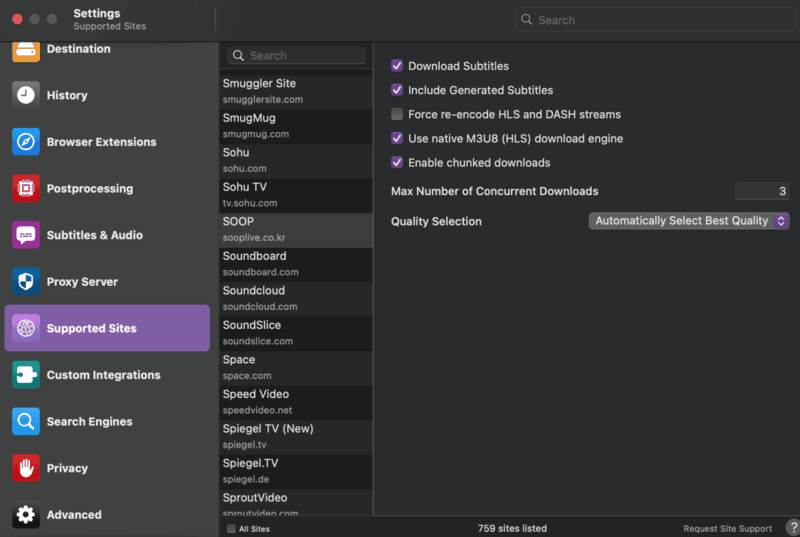Select the SOOP sooplive.co.kr row

(296, 230)
